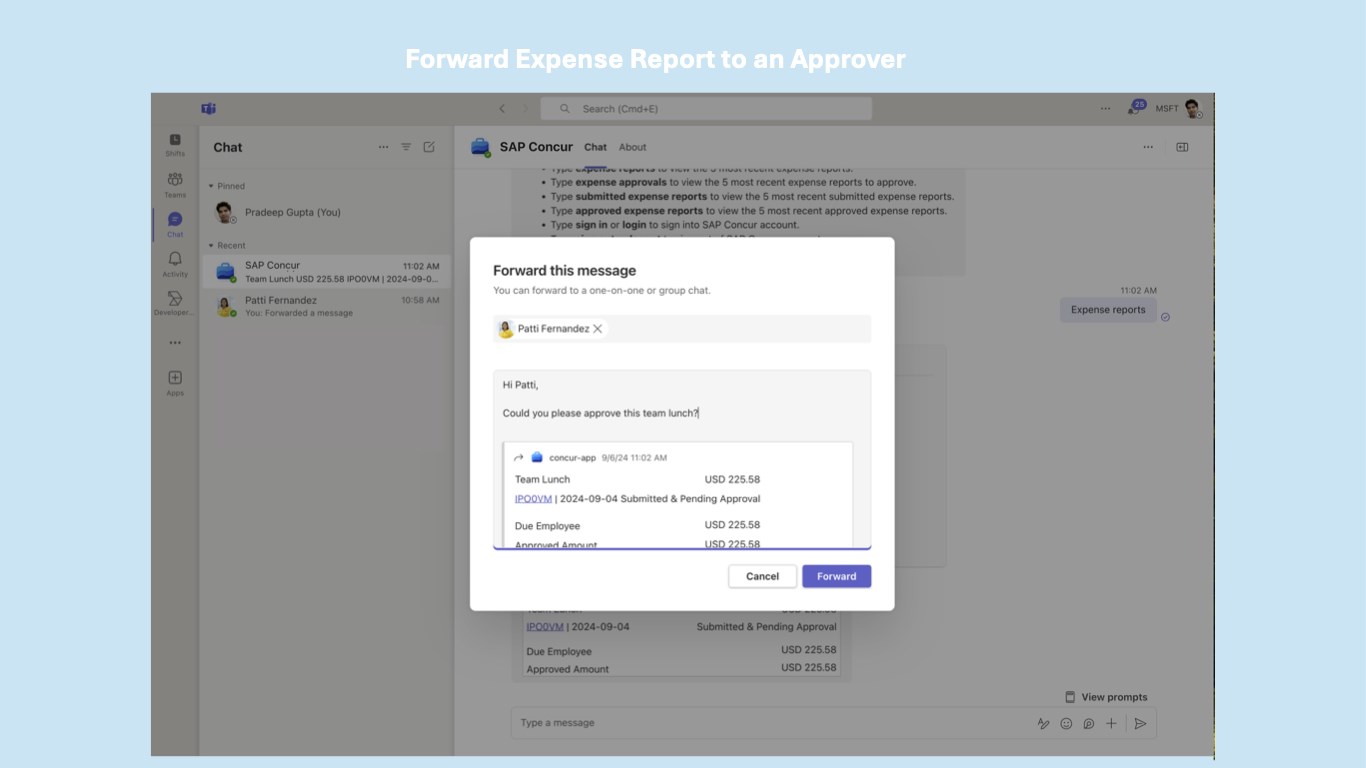The height and width of the screenshot is (768, 1366).
Task: Click 'Due Employee' row in forwarded preview
Action: tap(637, 525)
